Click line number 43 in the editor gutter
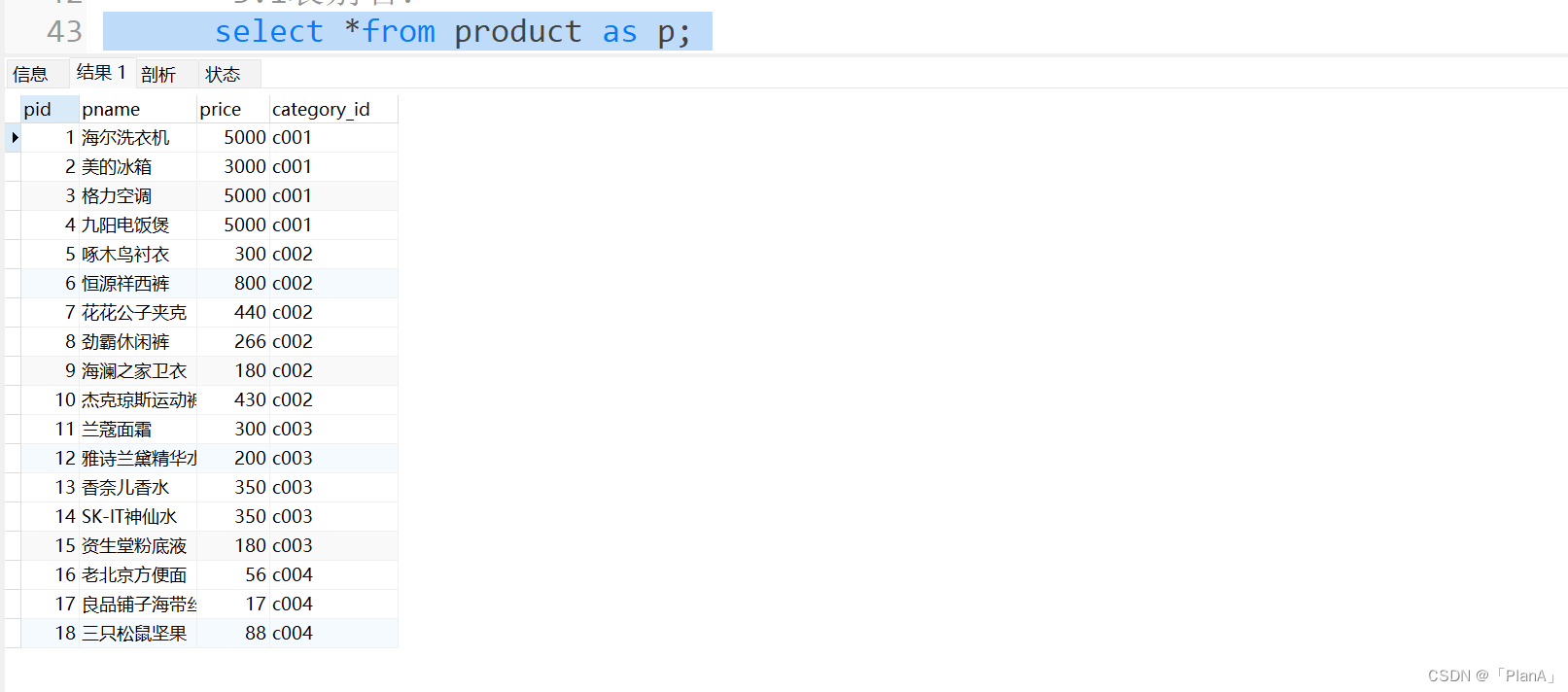 [x=62, y=31]
